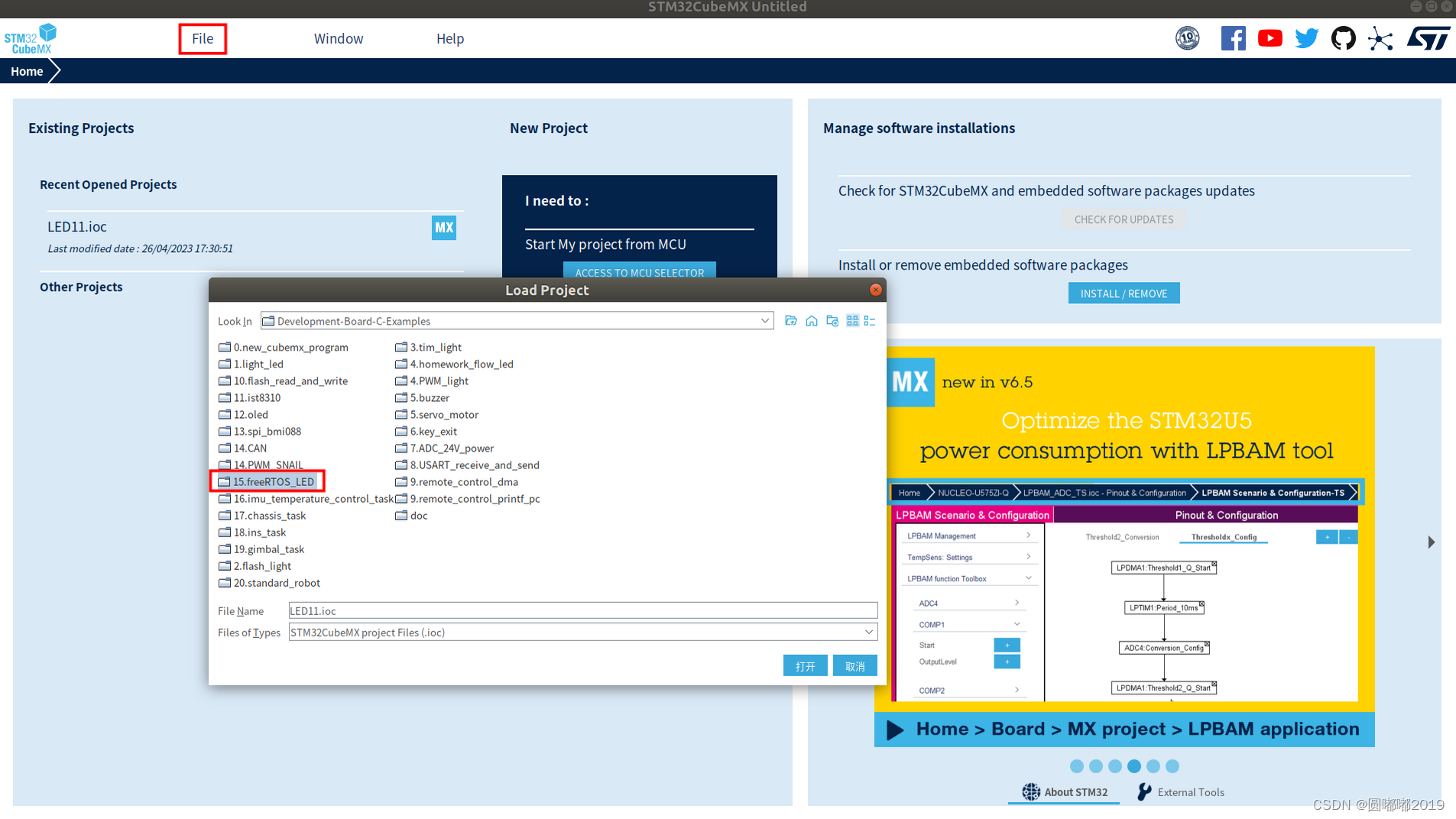Viewport: 1456px width, 819px height.
Task: Click the up-one-level folder icon in Load Project
Action: click(x=791, y=321)
